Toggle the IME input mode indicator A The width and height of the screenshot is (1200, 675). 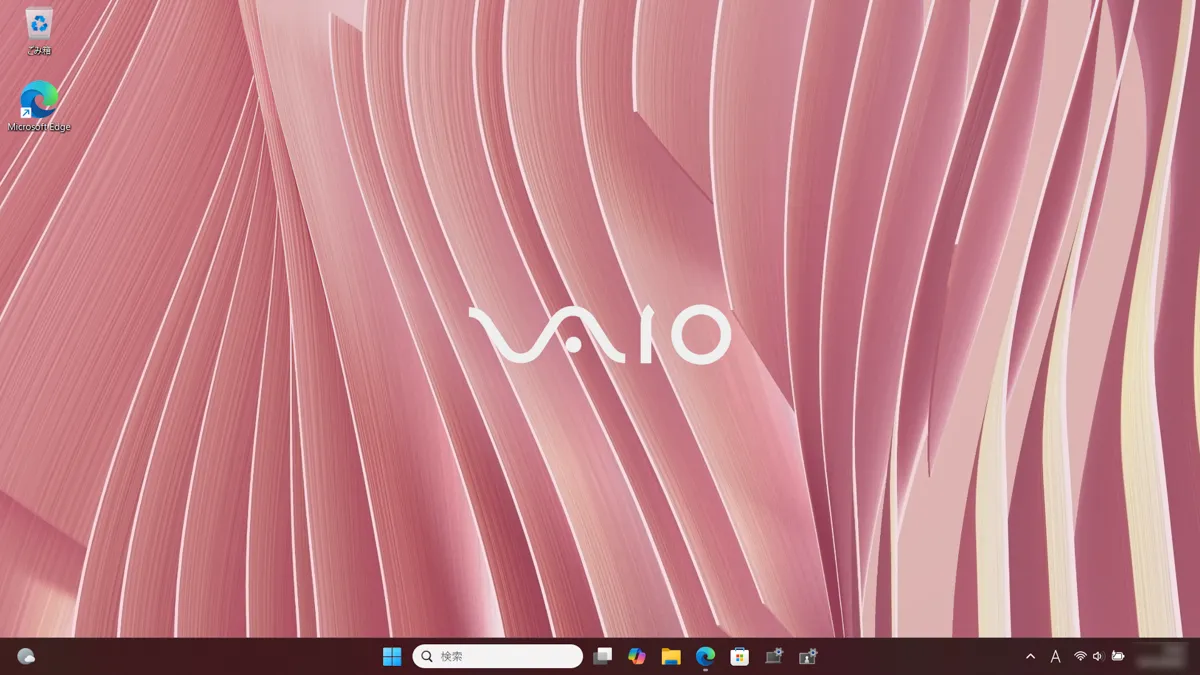point(1055,657)
